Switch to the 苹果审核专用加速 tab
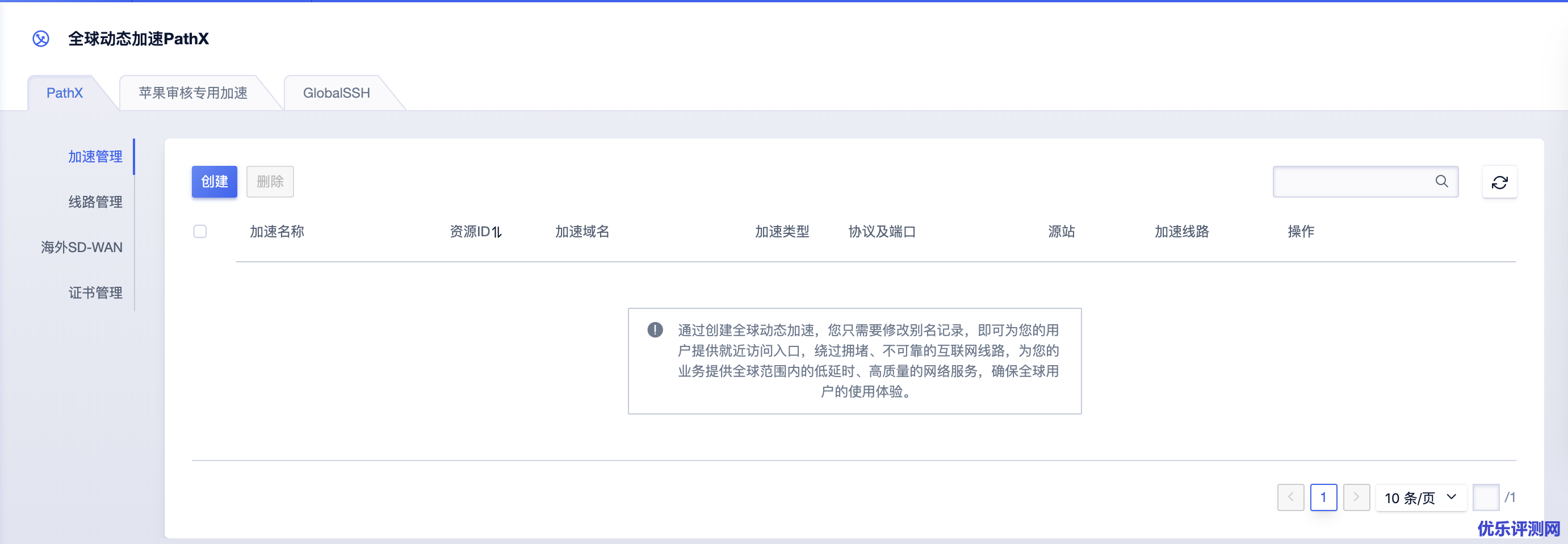Screen dimensions: 1568x544 tap(193, 93)
